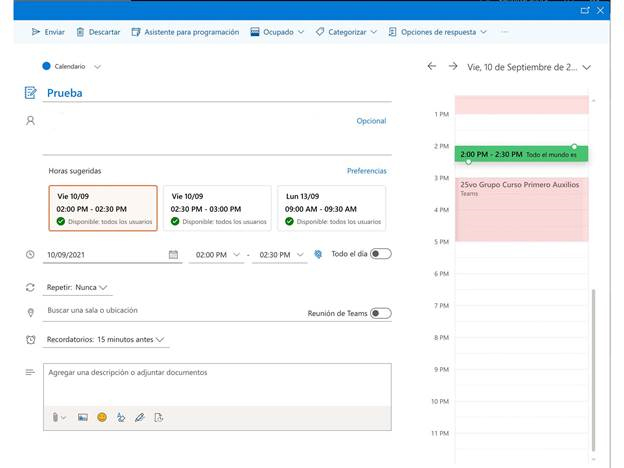Screen dimensions: 624x468
Task: Go to the next day arrow
Action: [x=453, y=66]
